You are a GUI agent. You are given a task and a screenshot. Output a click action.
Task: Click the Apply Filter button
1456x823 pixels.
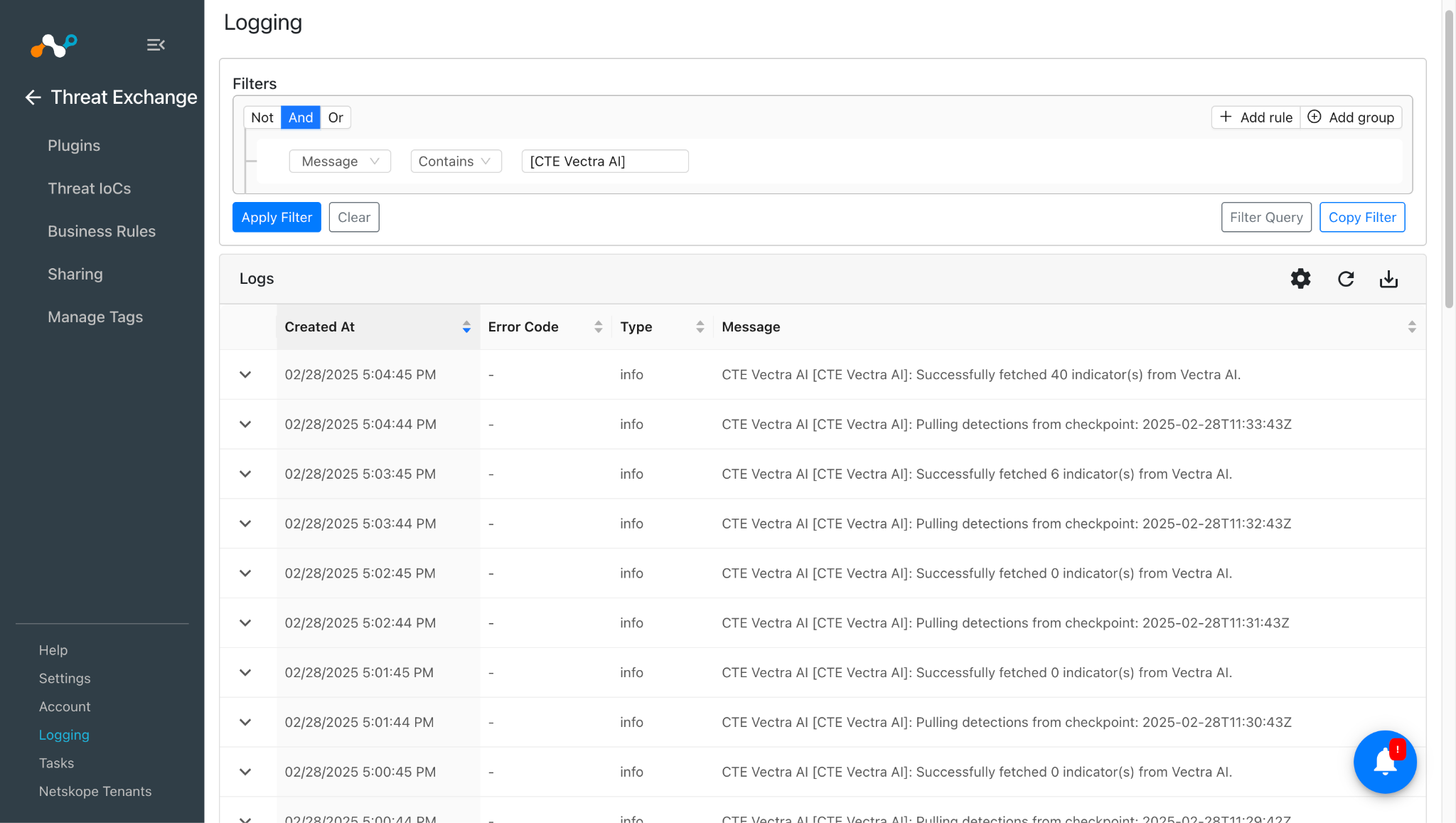277,217
